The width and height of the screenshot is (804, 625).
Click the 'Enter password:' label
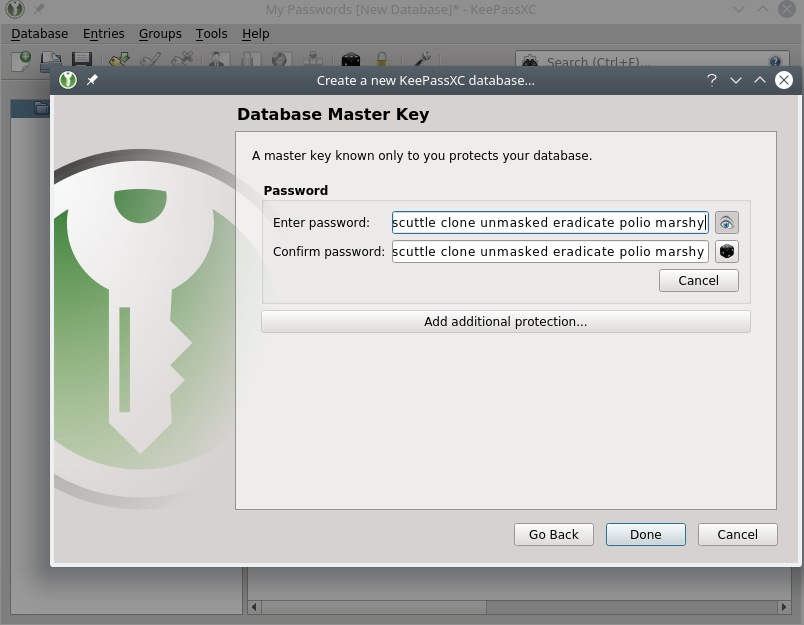(x=321, y=223)
